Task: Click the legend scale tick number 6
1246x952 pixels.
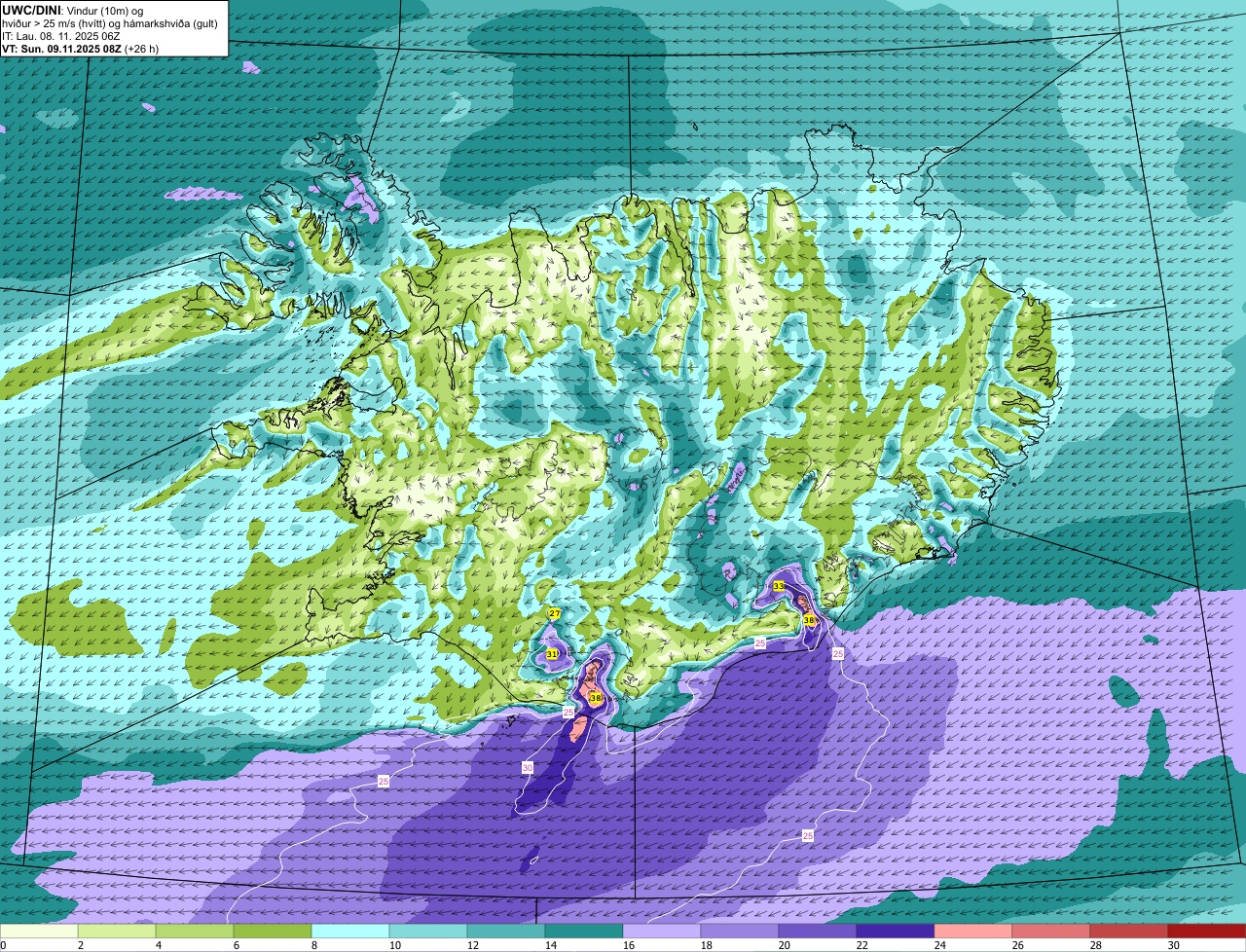Action: coord(236,945)
